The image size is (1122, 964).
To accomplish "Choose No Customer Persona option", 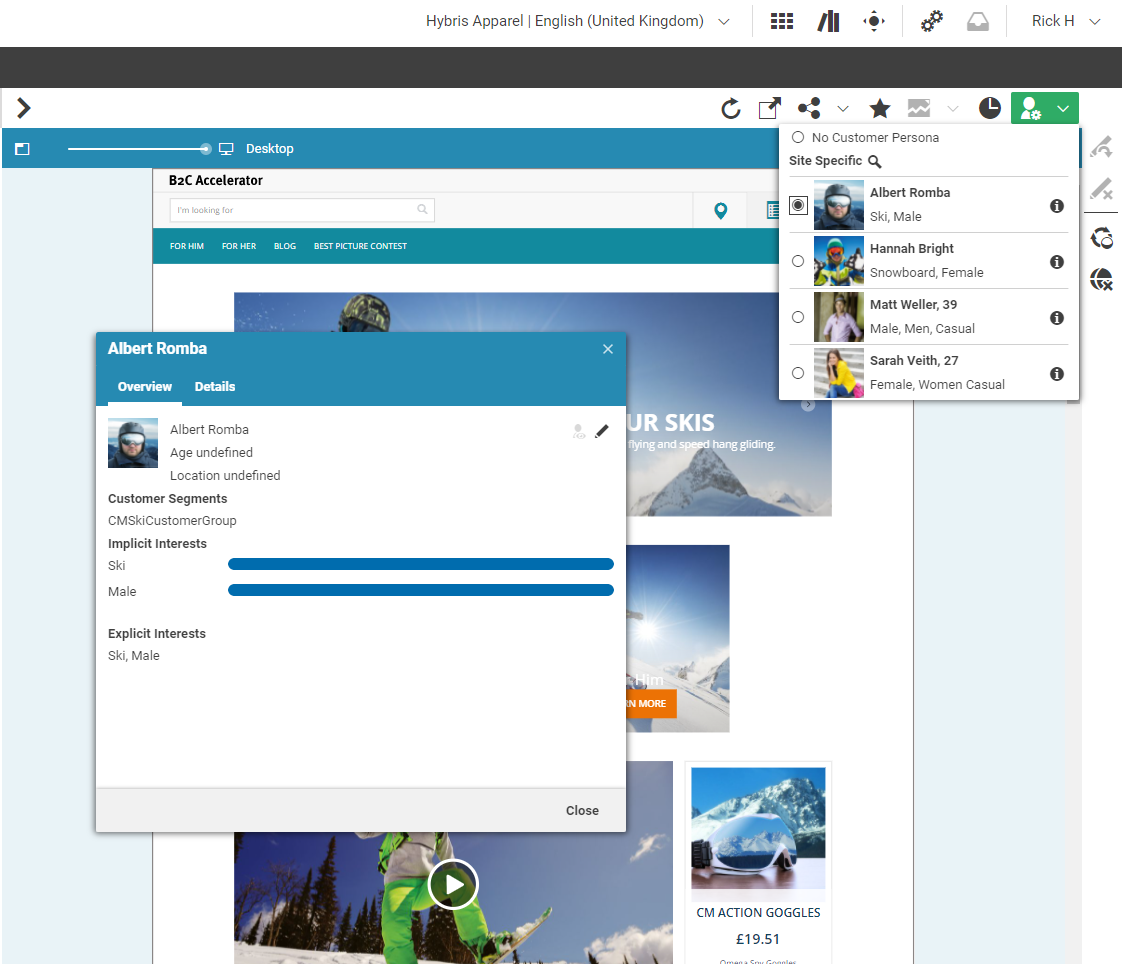I will pyautogui.click(x=798, y=137).
